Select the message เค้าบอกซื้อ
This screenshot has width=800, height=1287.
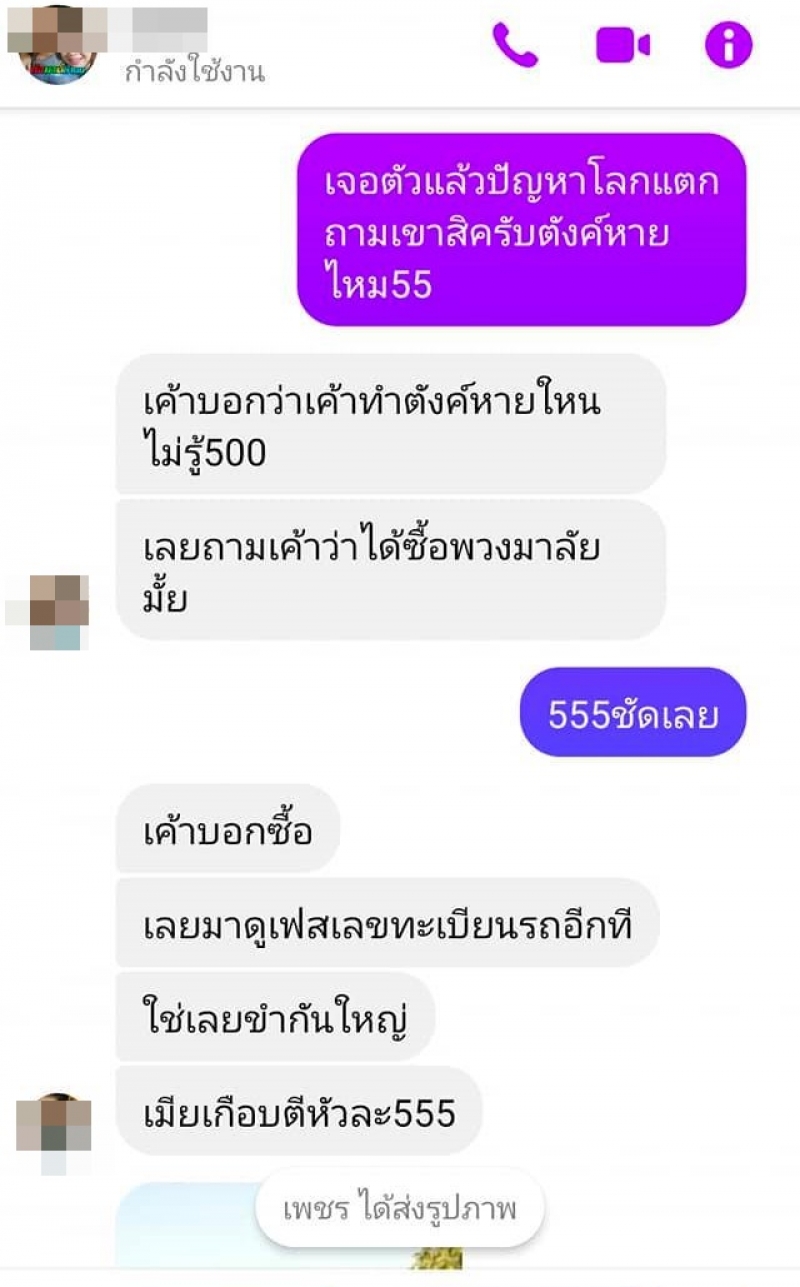228,828
